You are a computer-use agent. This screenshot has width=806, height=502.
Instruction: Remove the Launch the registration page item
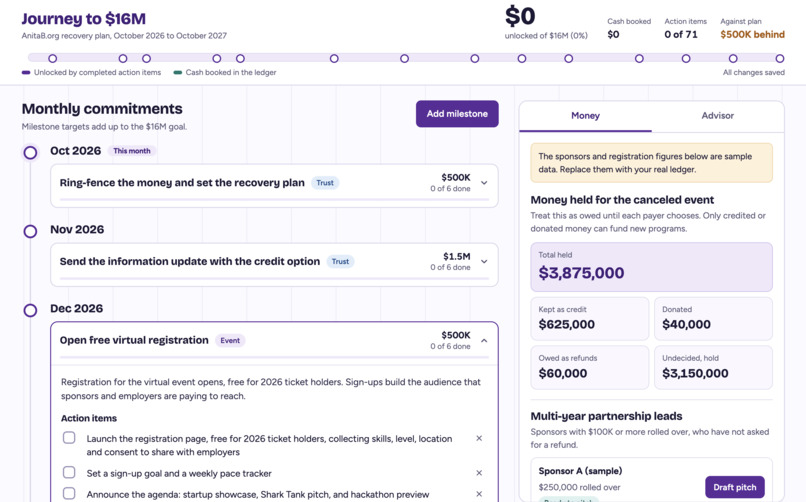click(479, 438)
